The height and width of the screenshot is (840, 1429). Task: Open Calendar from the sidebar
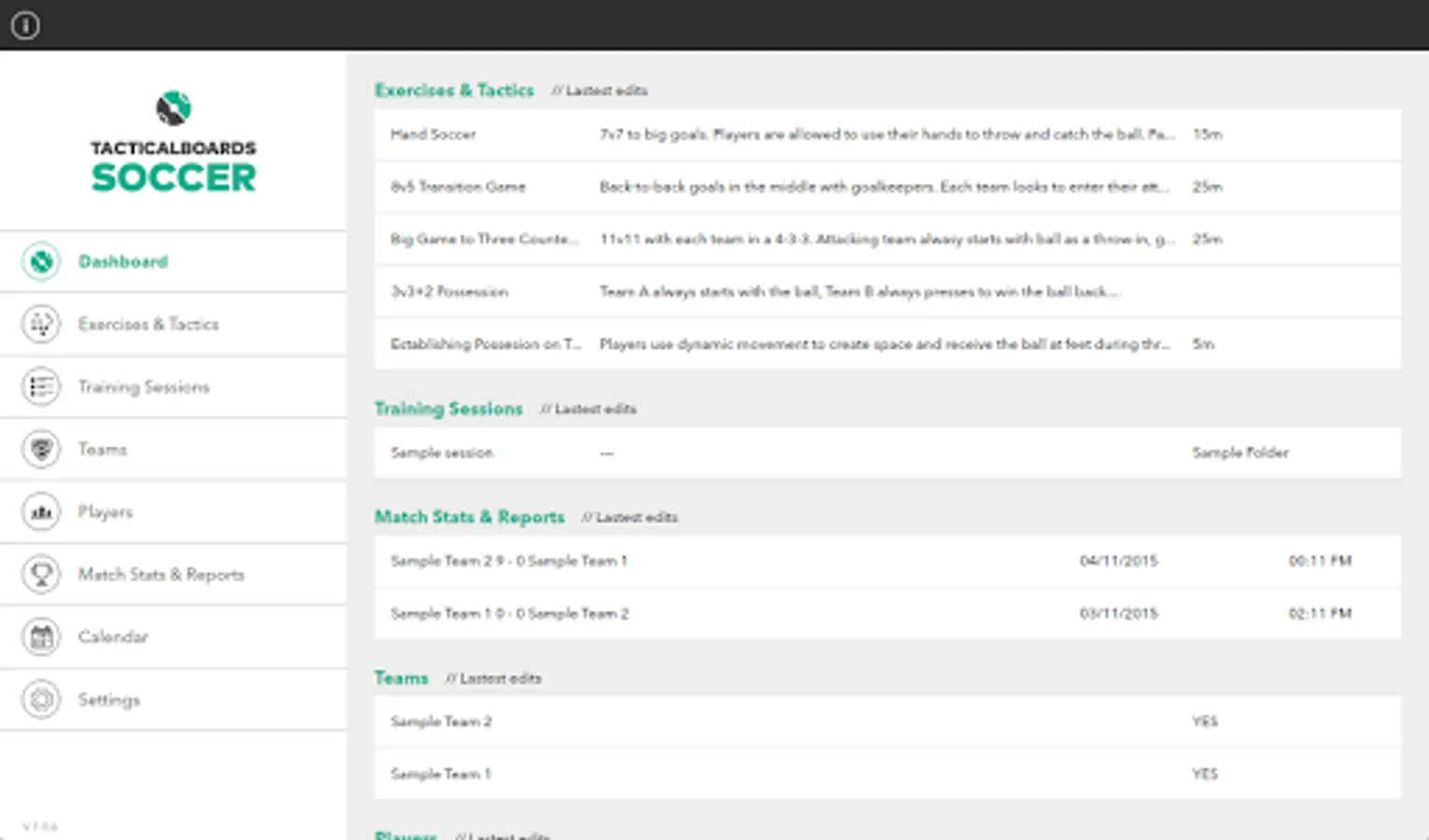[x=173, y=637]
